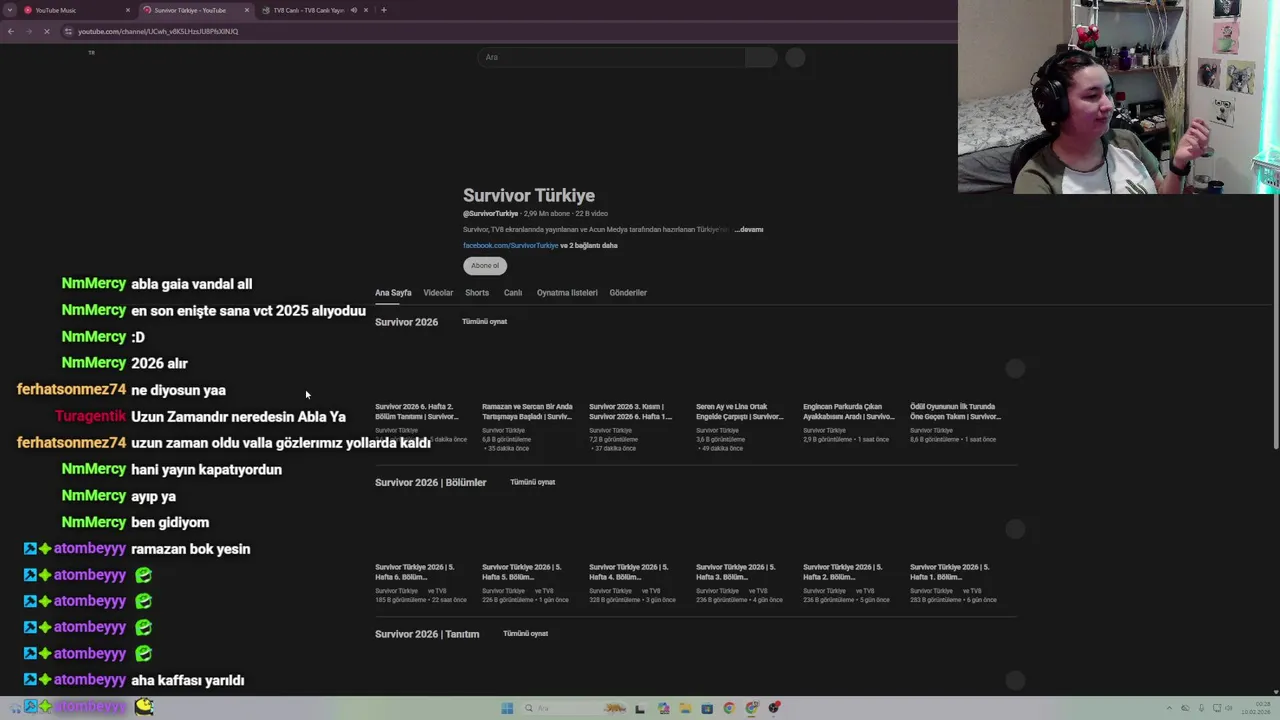The width and height of the screenshot is (1280, 720).
Task: Mute audio on the TV8 Canlı tab
Action: (x=353, y=10)
